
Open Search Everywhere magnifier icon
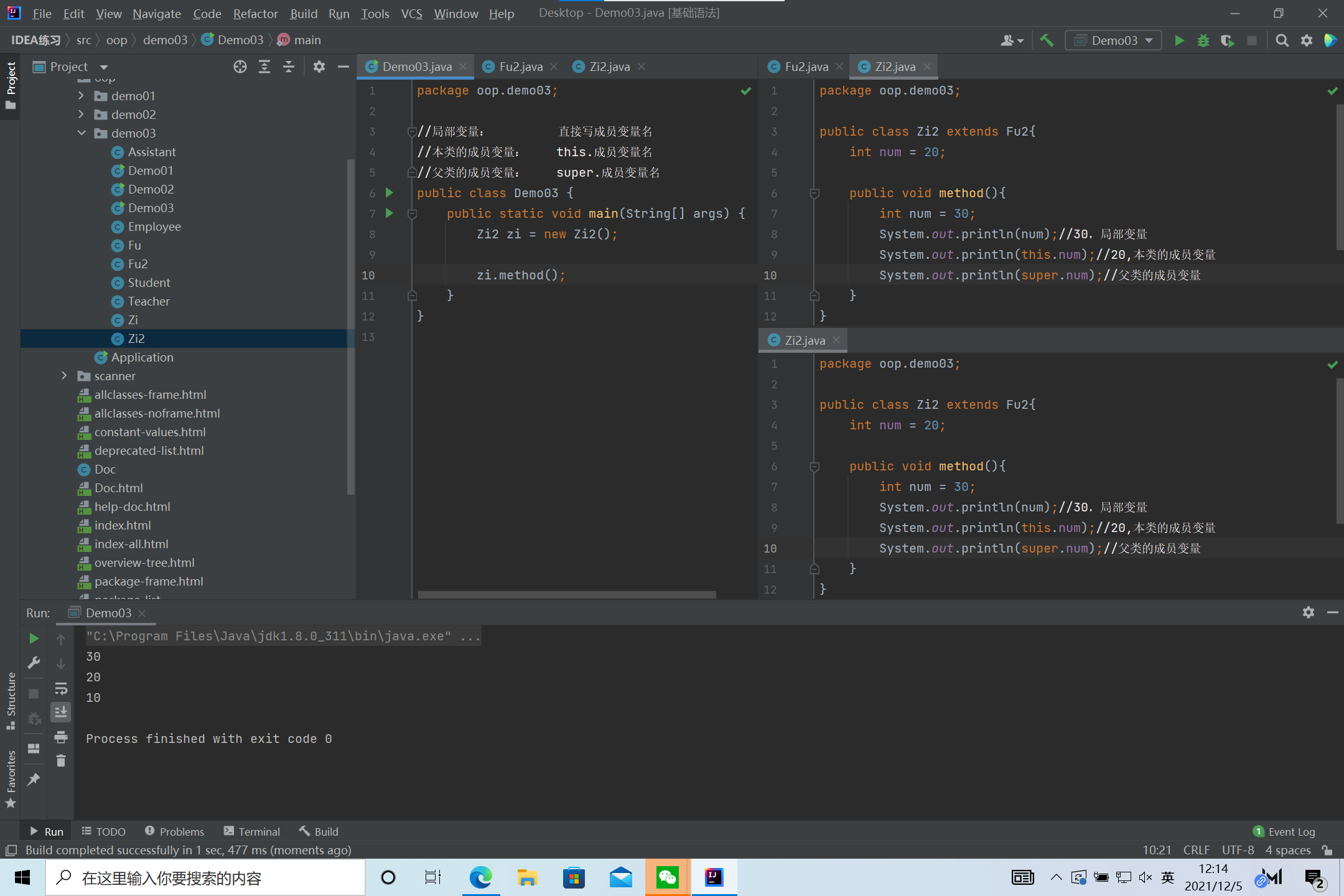coord(1282,40)
